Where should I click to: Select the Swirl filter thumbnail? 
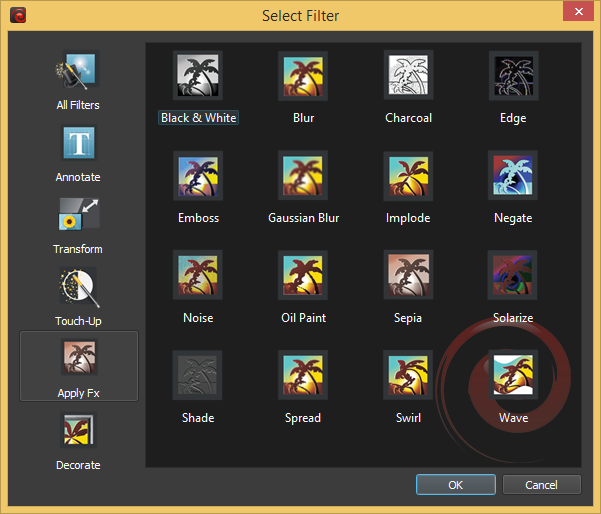pos(408,376)
